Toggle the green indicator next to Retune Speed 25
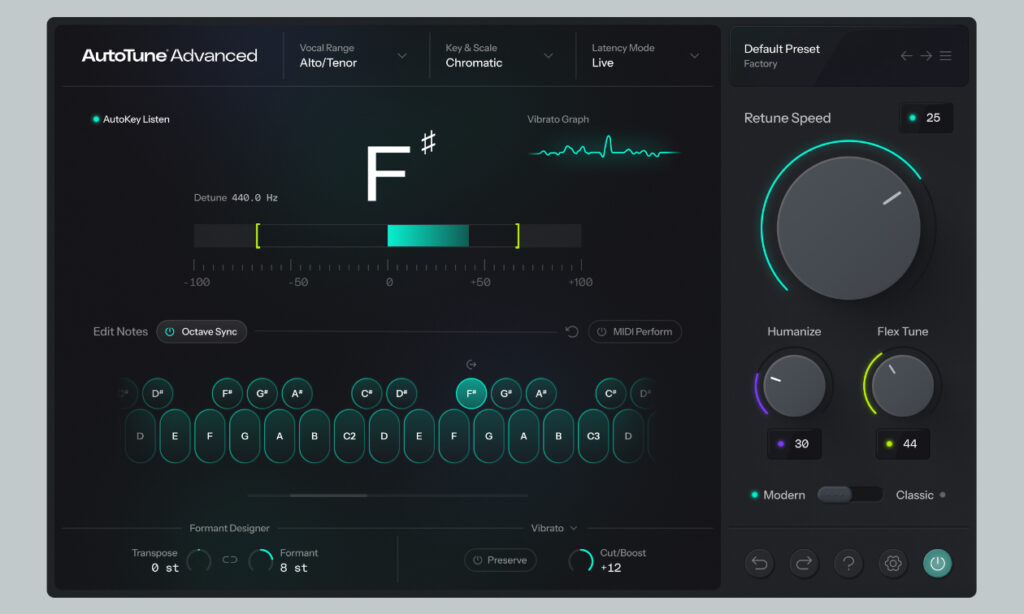Image resolution: width=1024 pixels, height=614 pixels. (x=912, y=118)
